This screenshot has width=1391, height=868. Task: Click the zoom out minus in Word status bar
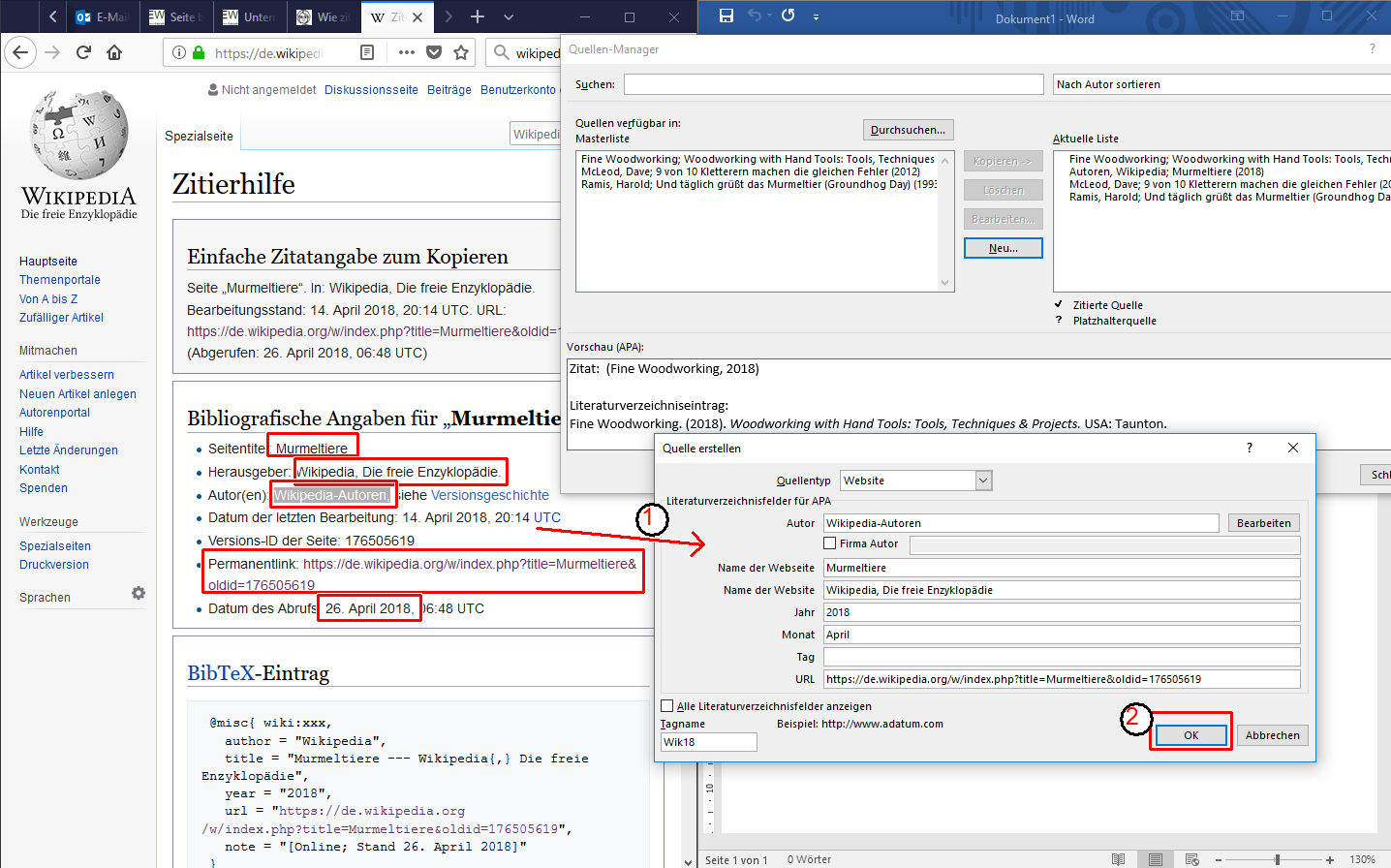coord(1219,859)
